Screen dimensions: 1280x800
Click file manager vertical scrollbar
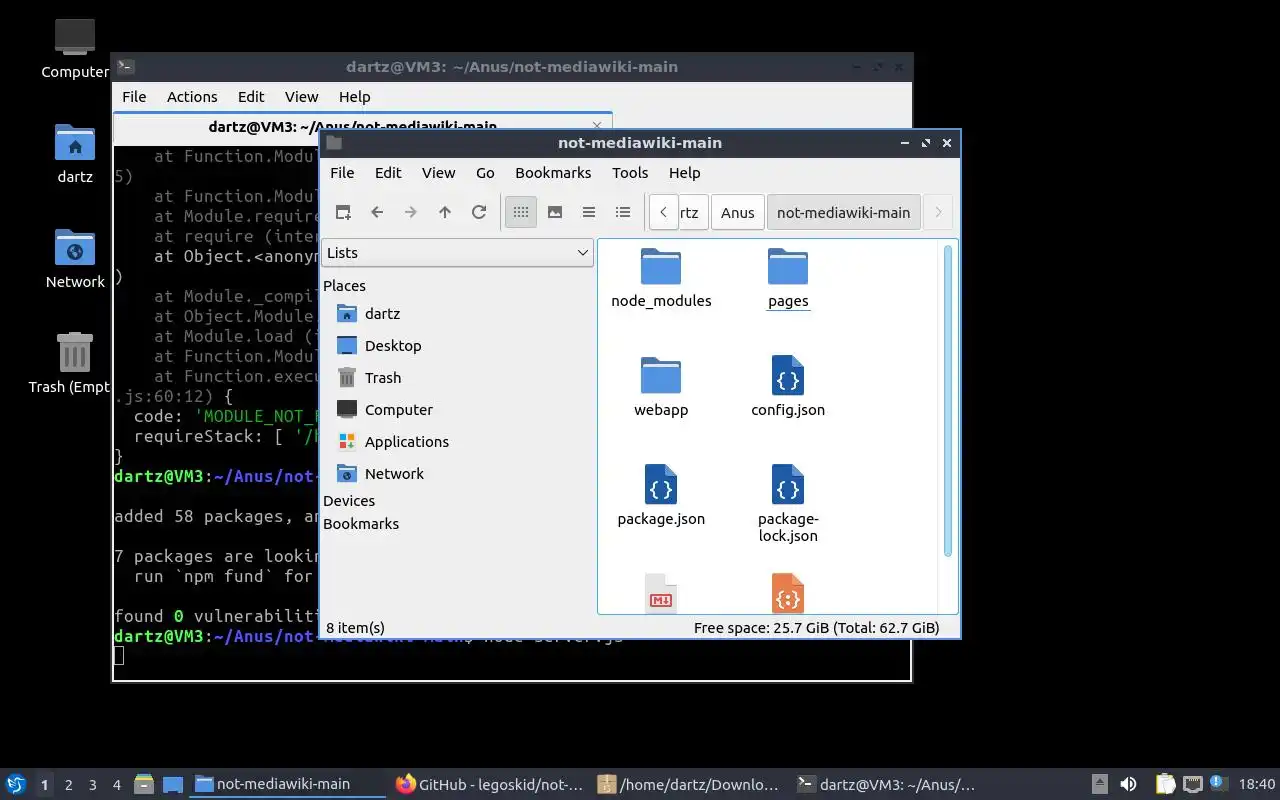pos(948,400)
